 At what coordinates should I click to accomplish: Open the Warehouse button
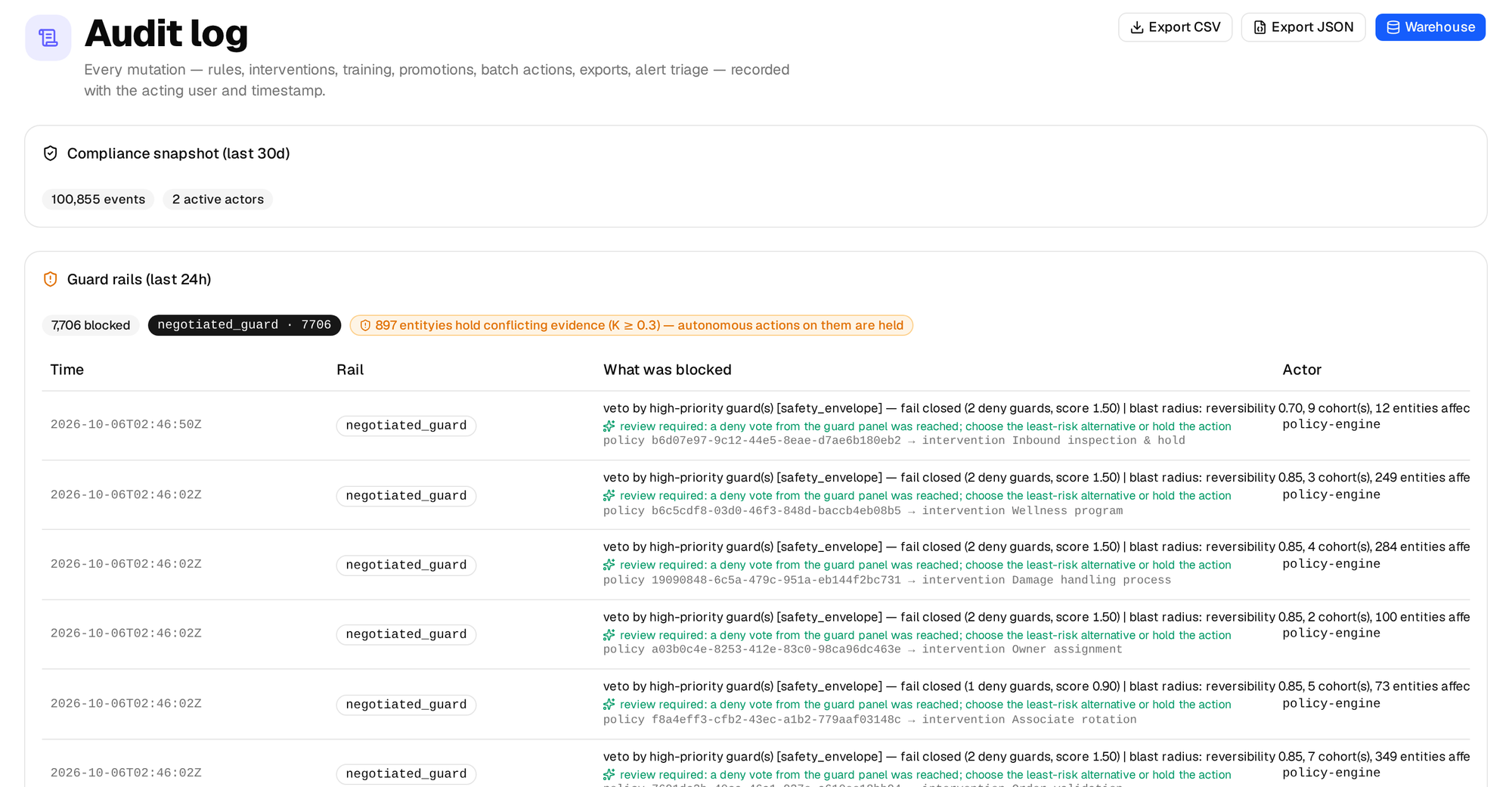[x=1430, y=27]
